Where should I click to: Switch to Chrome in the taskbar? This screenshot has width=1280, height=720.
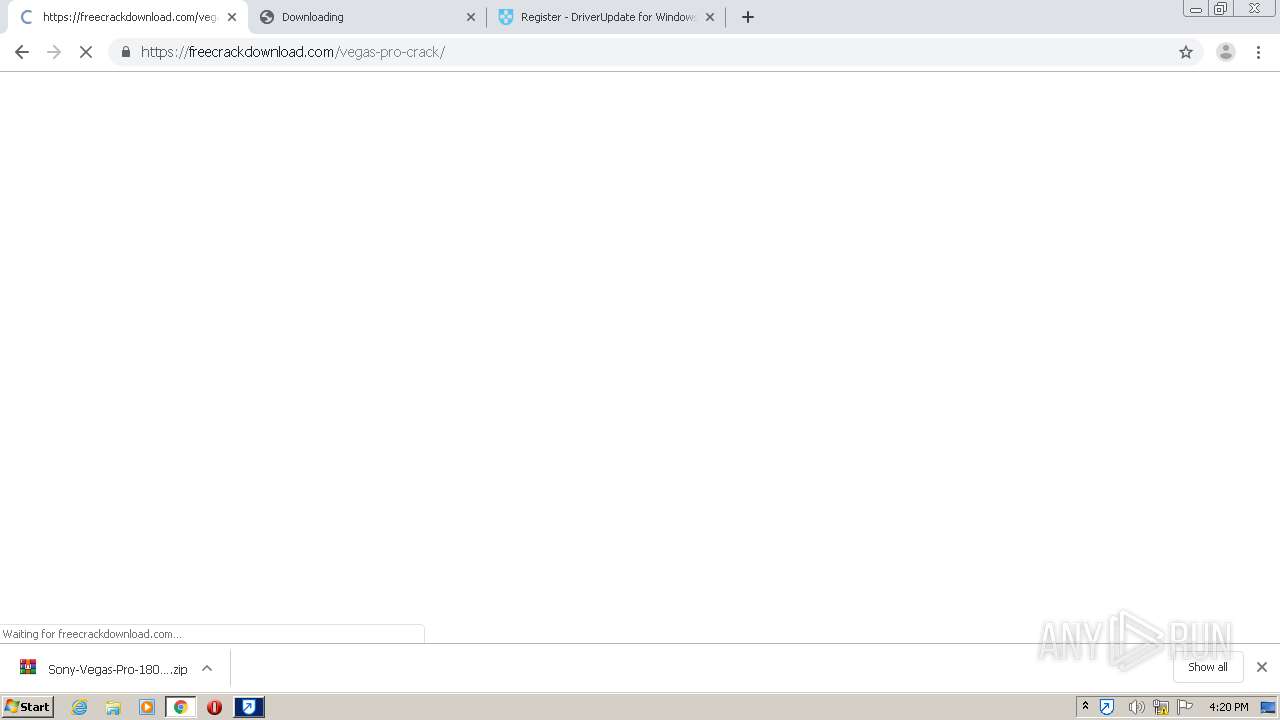(x=181, y=707)
